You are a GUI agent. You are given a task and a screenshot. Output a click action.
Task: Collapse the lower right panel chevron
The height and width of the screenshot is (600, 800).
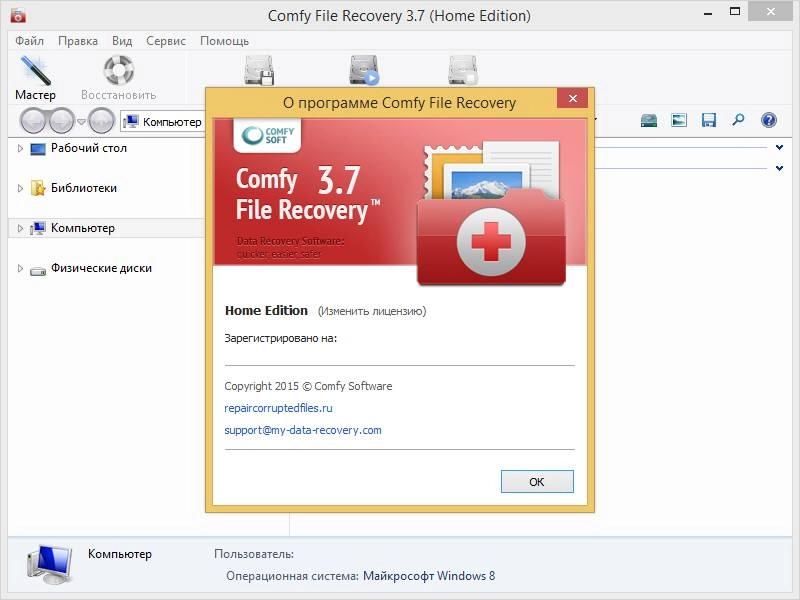(780, 168)
